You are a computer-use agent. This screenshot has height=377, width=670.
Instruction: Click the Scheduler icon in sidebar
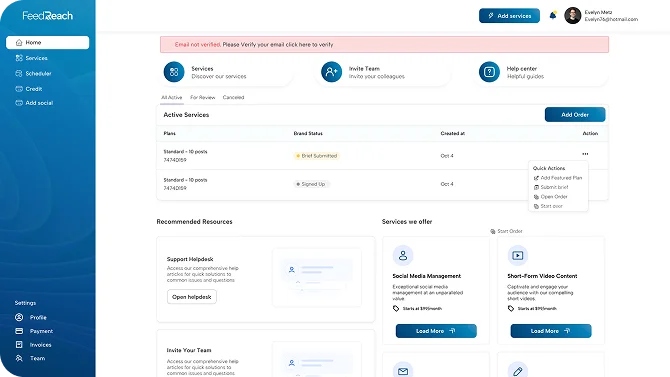coord(19,74)
